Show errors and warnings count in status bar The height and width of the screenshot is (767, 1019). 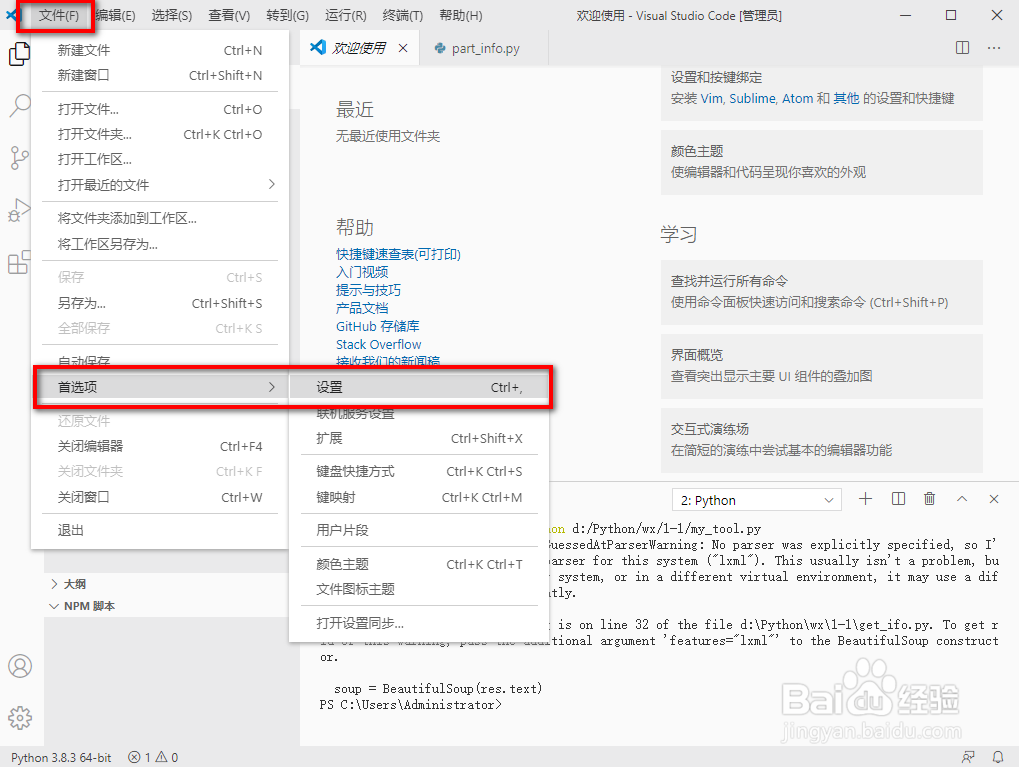153,757
